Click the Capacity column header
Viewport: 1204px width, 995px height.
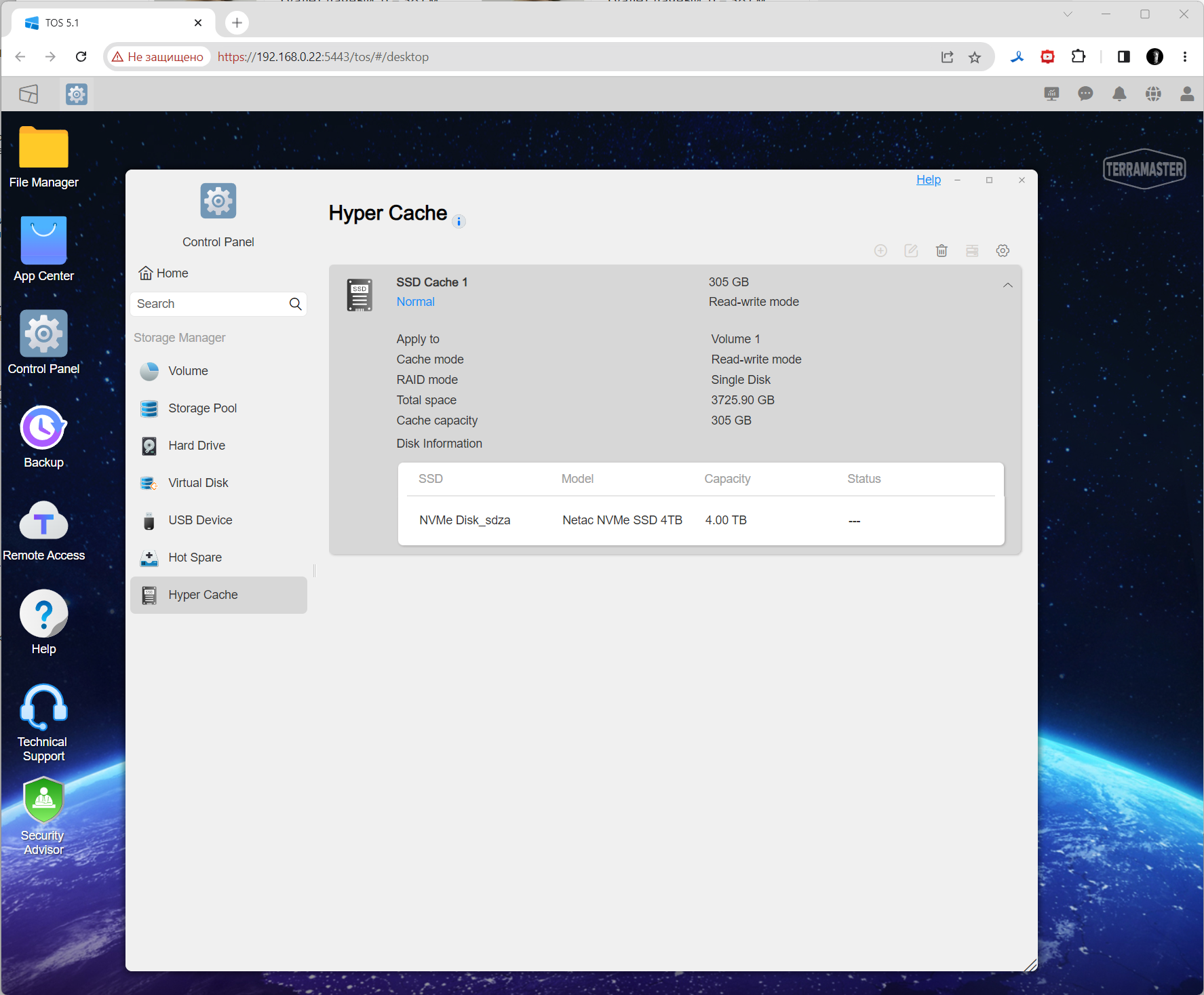(727, 479)
